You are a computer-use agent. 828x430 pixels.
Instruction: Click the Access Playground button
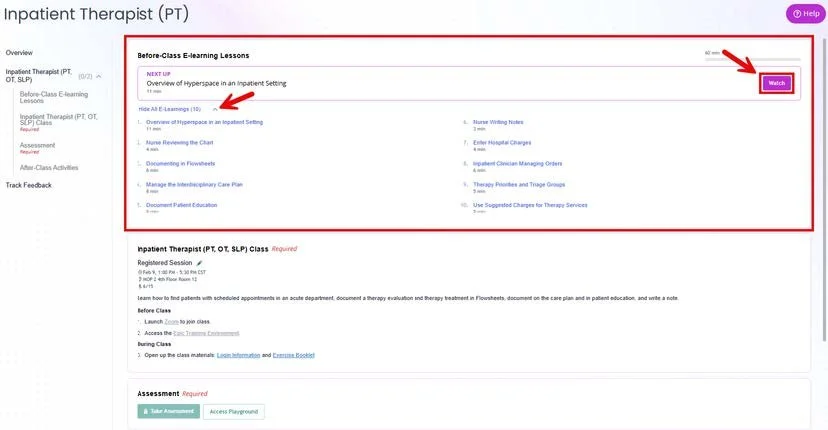coord(233,412)
